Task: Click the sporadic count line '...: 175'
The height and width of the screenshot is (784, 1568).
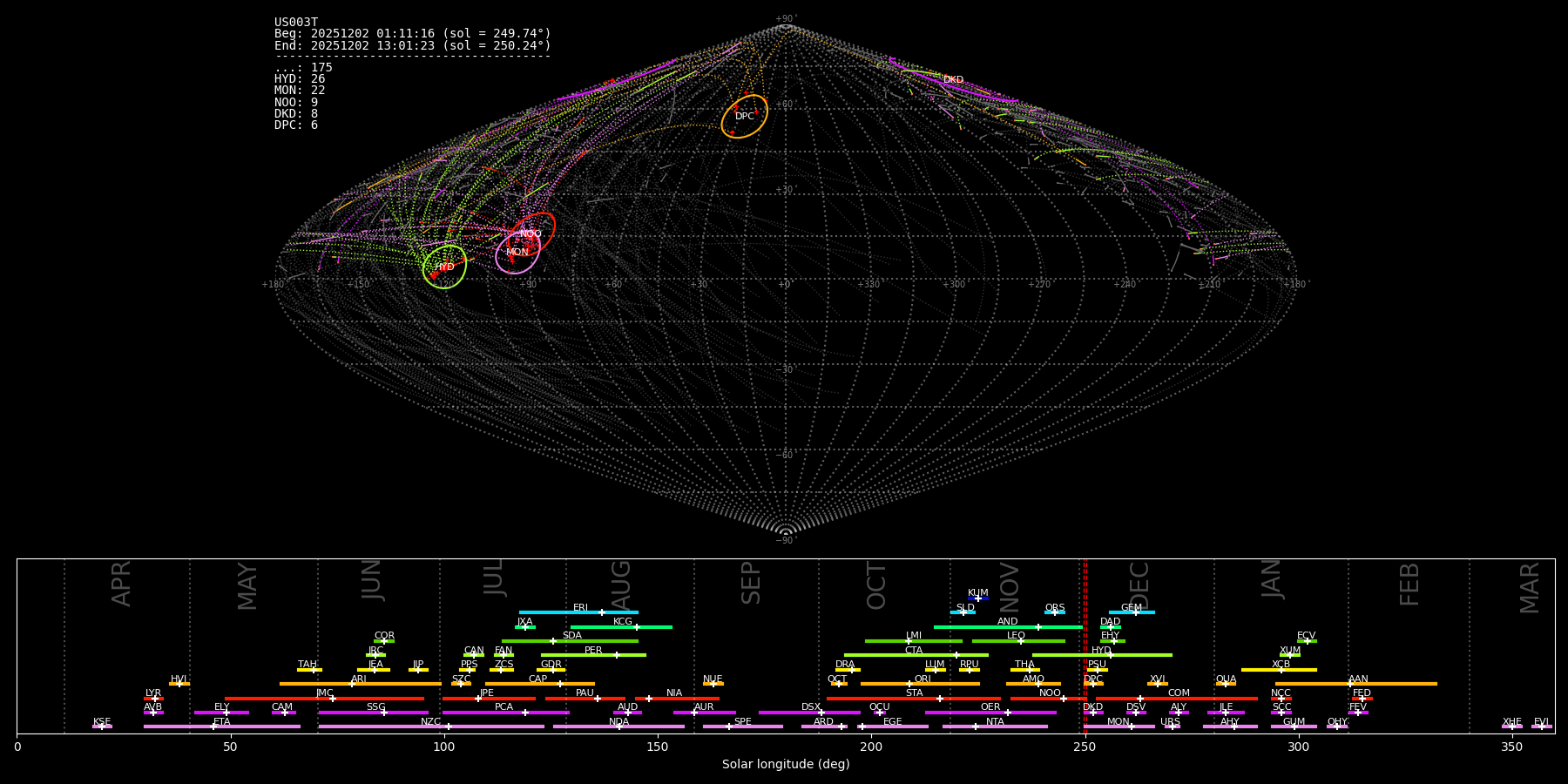Action: pyautogui.click(x=303, y=68)
